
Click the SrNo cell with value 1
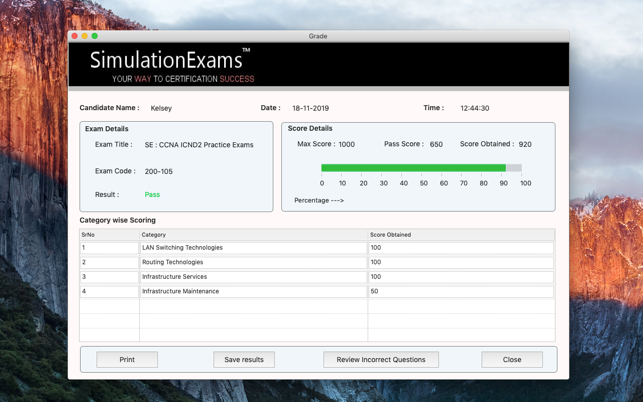(109, 248)
